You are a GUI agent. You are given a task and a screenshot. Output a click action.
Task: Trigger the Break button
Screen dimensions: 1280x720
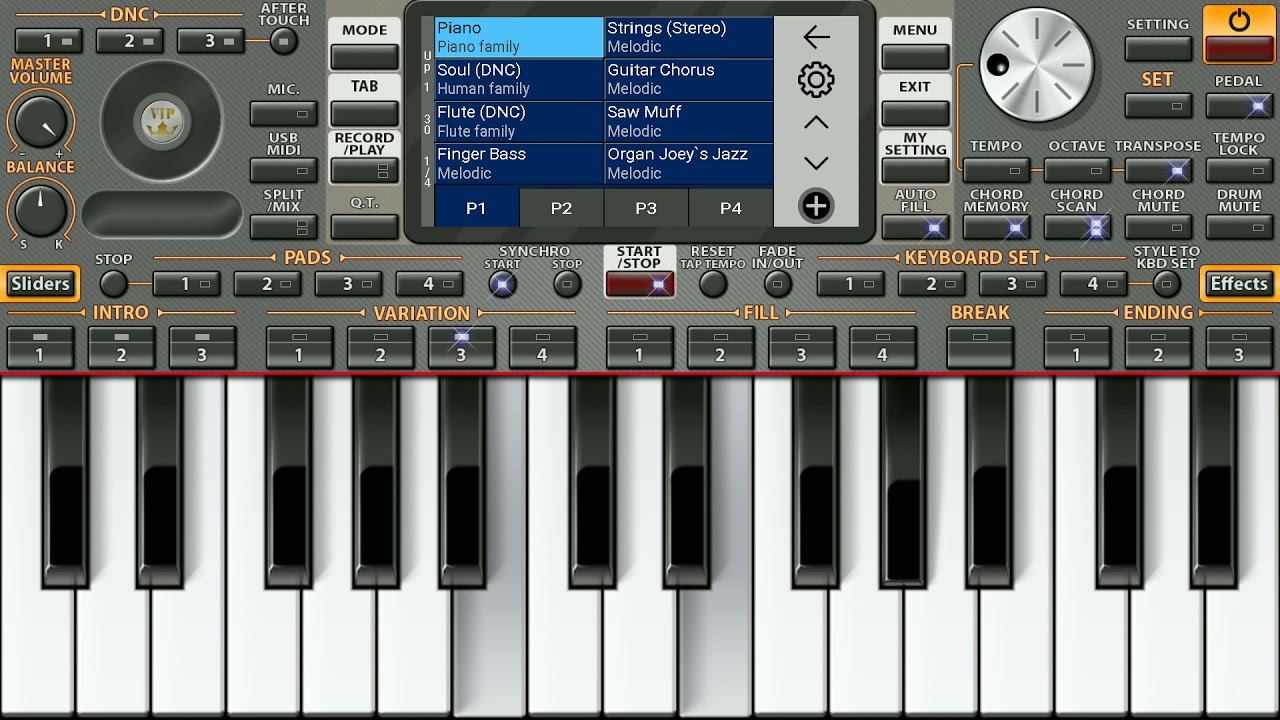click(x=980, y=347)
